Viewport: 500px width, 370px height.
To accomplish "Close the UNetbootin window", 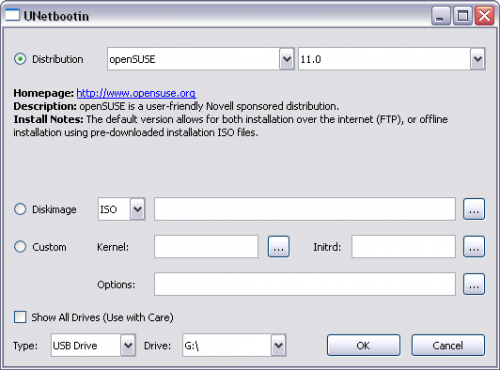I will click(484, 15).
